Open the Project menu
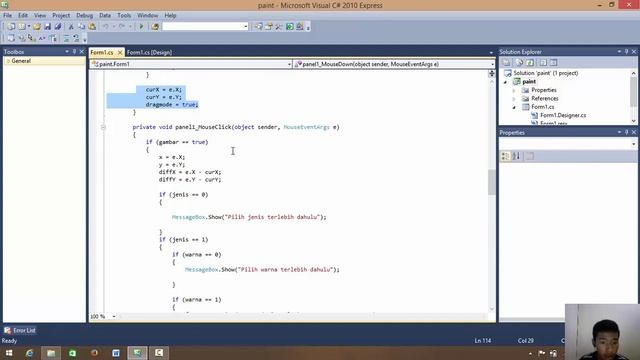This screenshot has height=360, width=640. click(x=61, y=16)
